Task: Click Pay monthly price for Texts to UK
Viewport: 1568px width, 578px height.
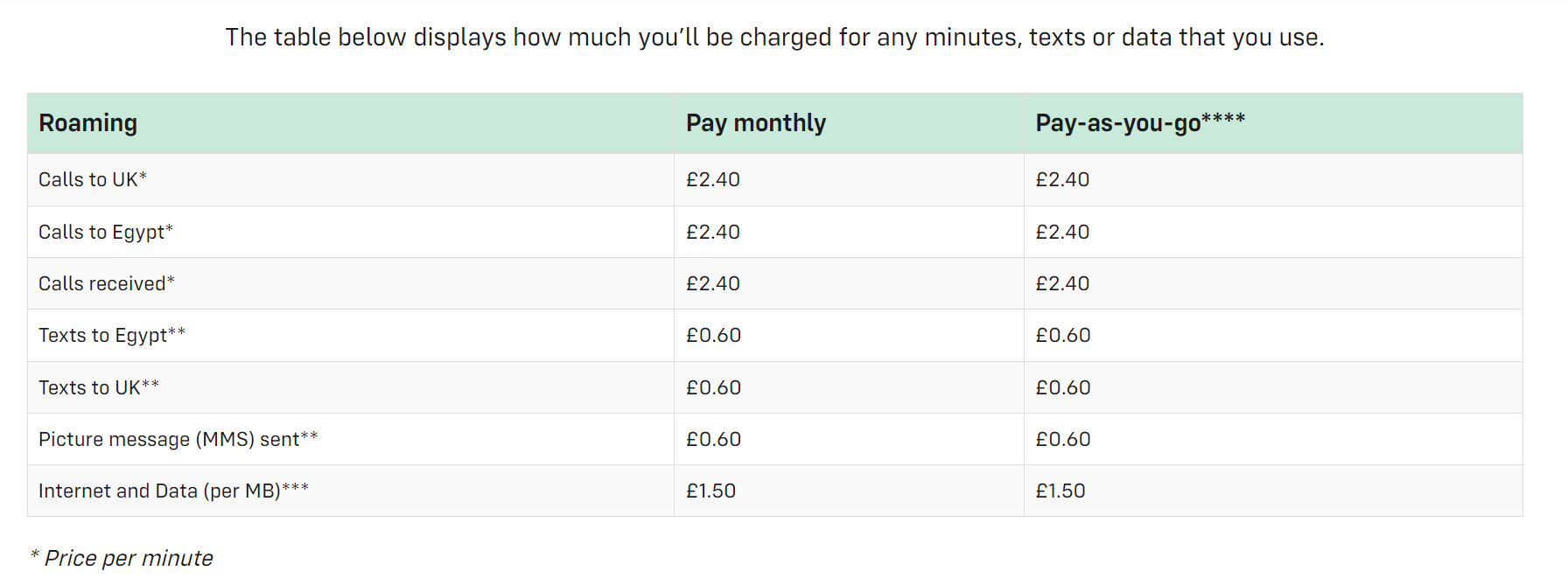Action: (x=713, y=387)
